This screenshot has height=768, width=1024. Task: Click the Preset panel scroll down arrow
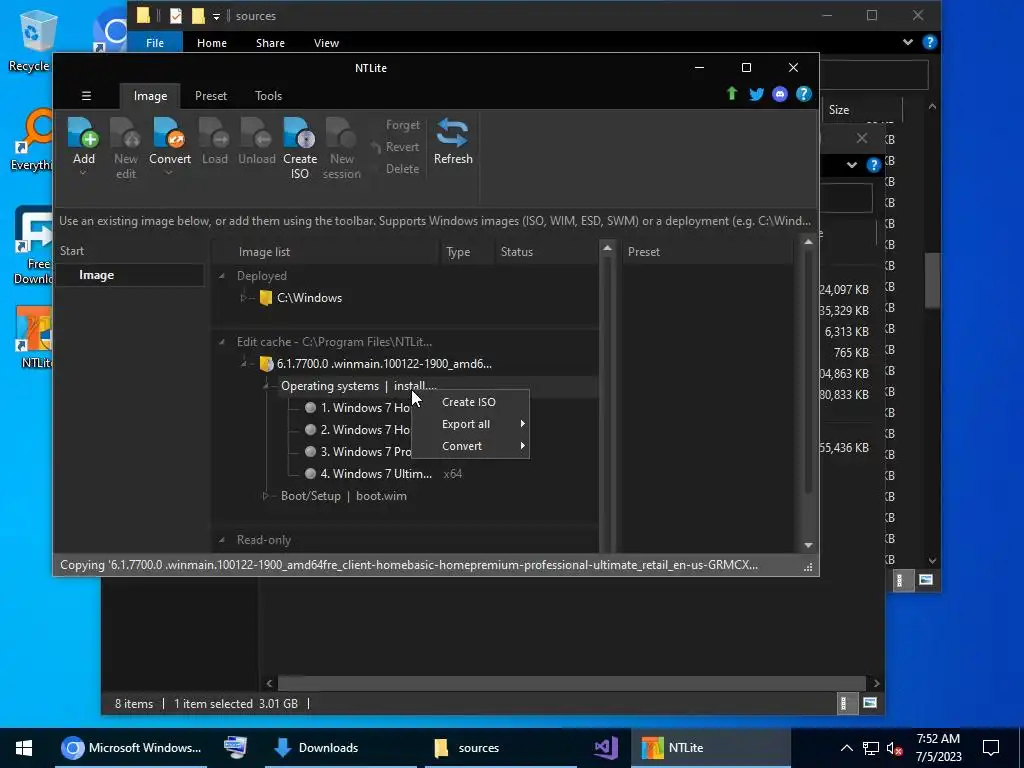click(x=808, y=545)
